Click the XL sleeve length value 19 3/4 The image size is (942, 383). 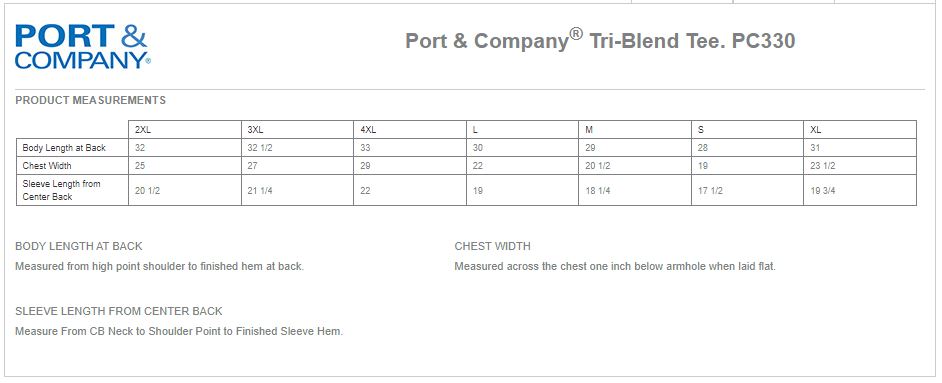pyautogui.click(x=822, y=191)
